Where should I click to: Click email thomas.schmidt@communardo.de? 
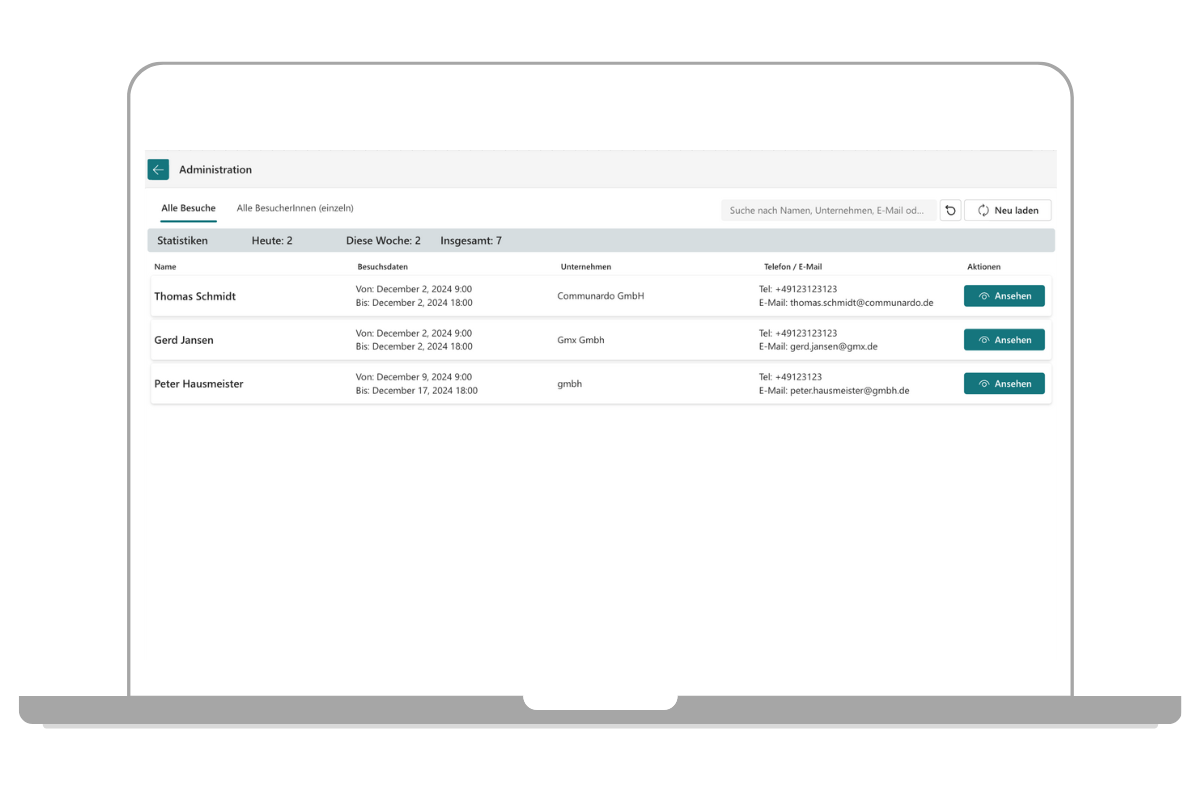click(861, 302)
